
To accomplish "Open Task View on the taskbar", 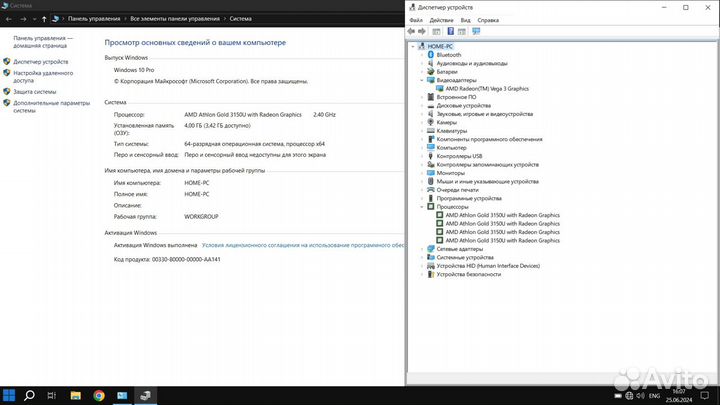I will [x=51, y=395].
